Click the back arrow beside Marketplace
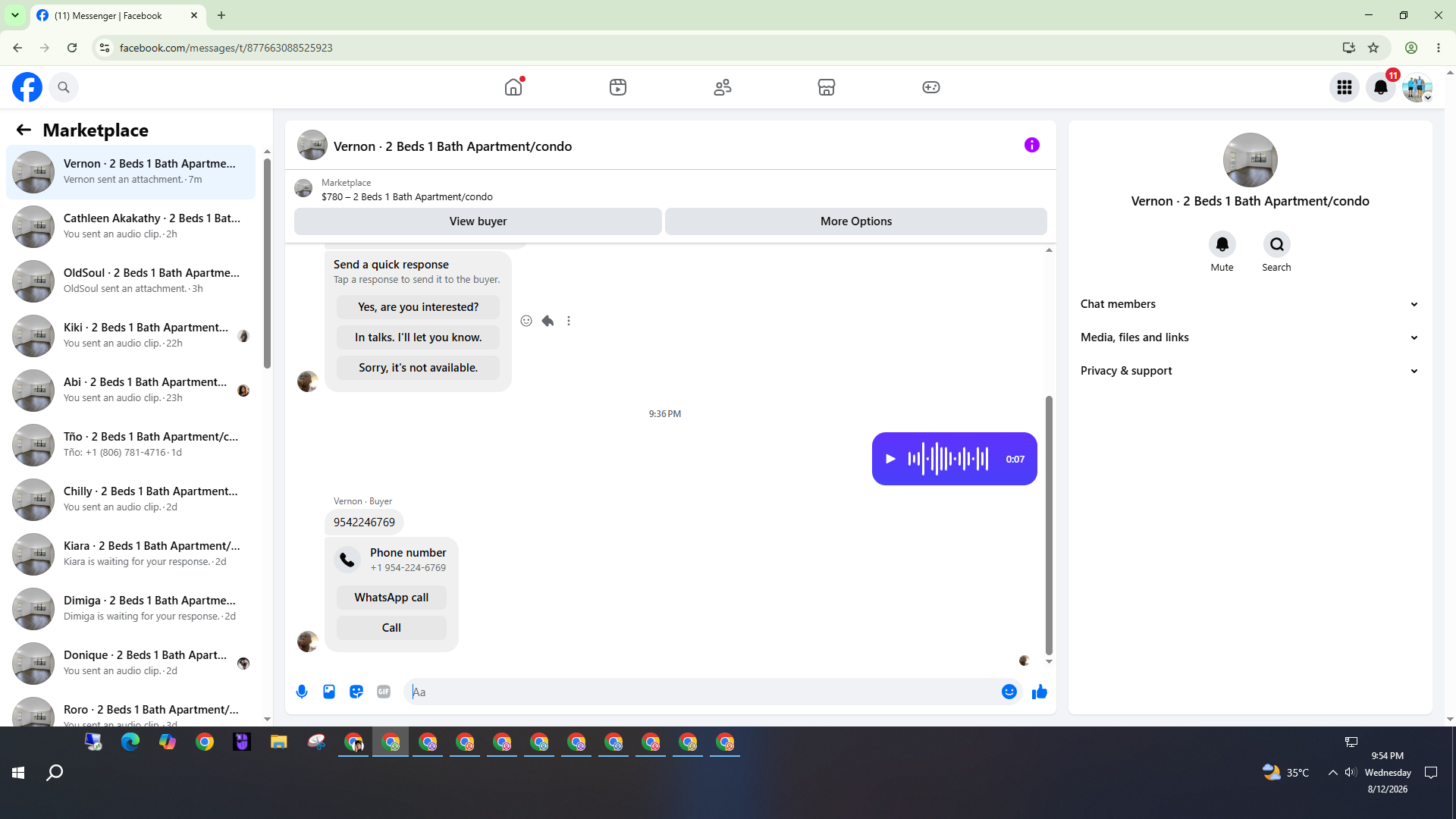This screenshot has width=1456, height=819. [24, 130]
